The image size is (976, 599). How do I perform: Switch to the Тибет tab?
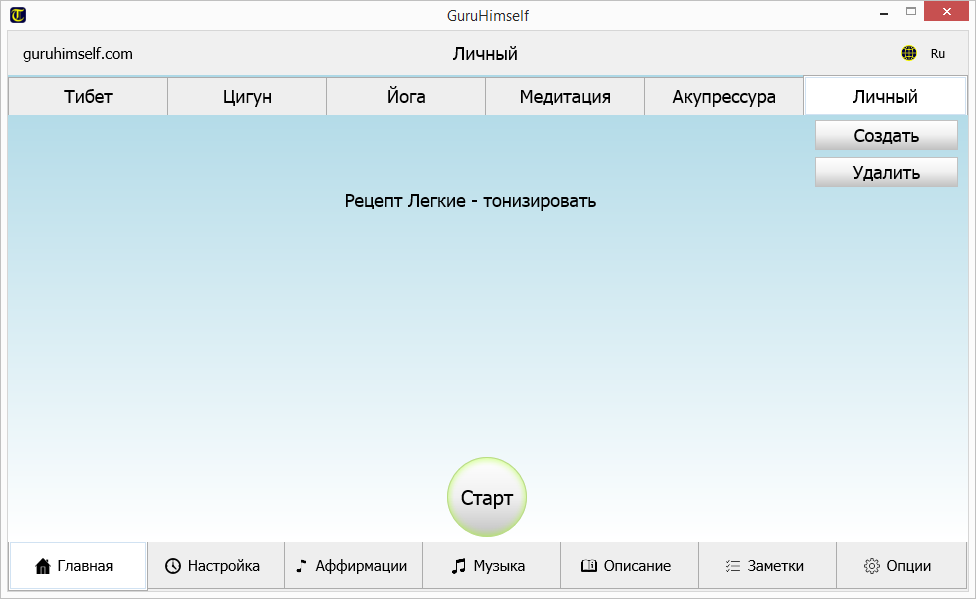(88, 97)
